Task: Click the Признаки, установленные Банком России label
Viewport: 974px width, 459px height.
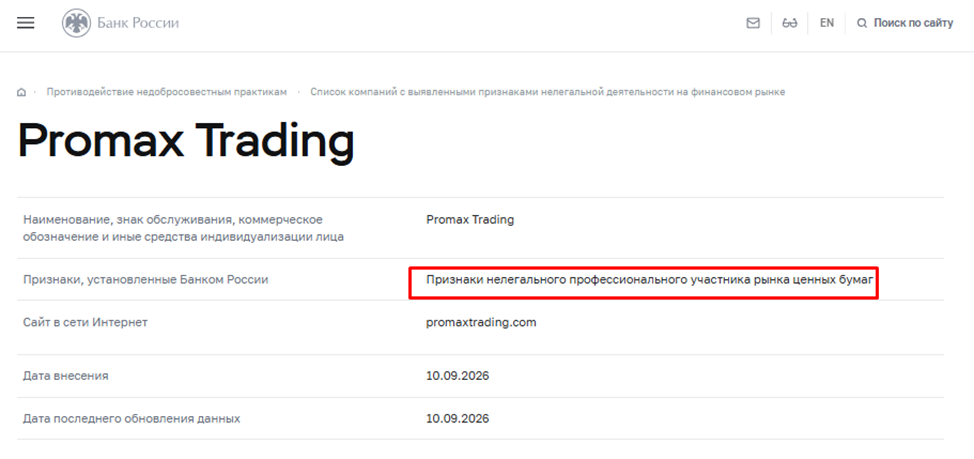Action: tap(145, 279)
